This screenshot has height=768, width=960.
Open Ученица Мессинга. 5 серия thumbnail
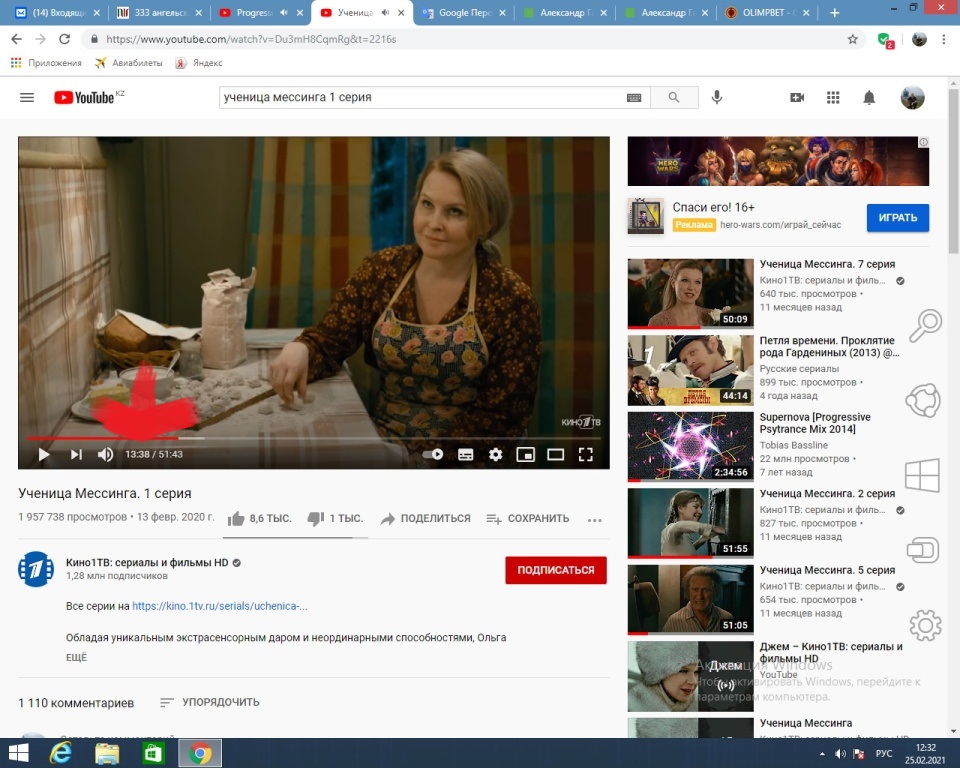(x=691, y=600)
